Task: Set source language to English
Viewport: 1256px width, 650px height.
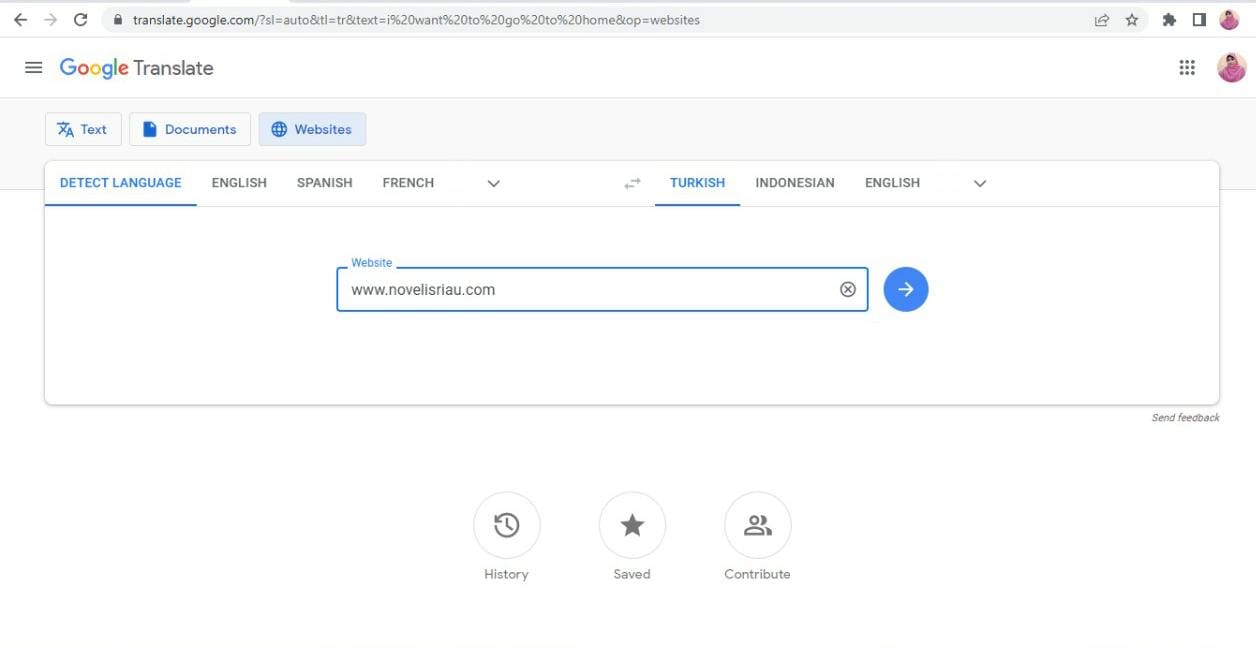Action: (239, 183)
